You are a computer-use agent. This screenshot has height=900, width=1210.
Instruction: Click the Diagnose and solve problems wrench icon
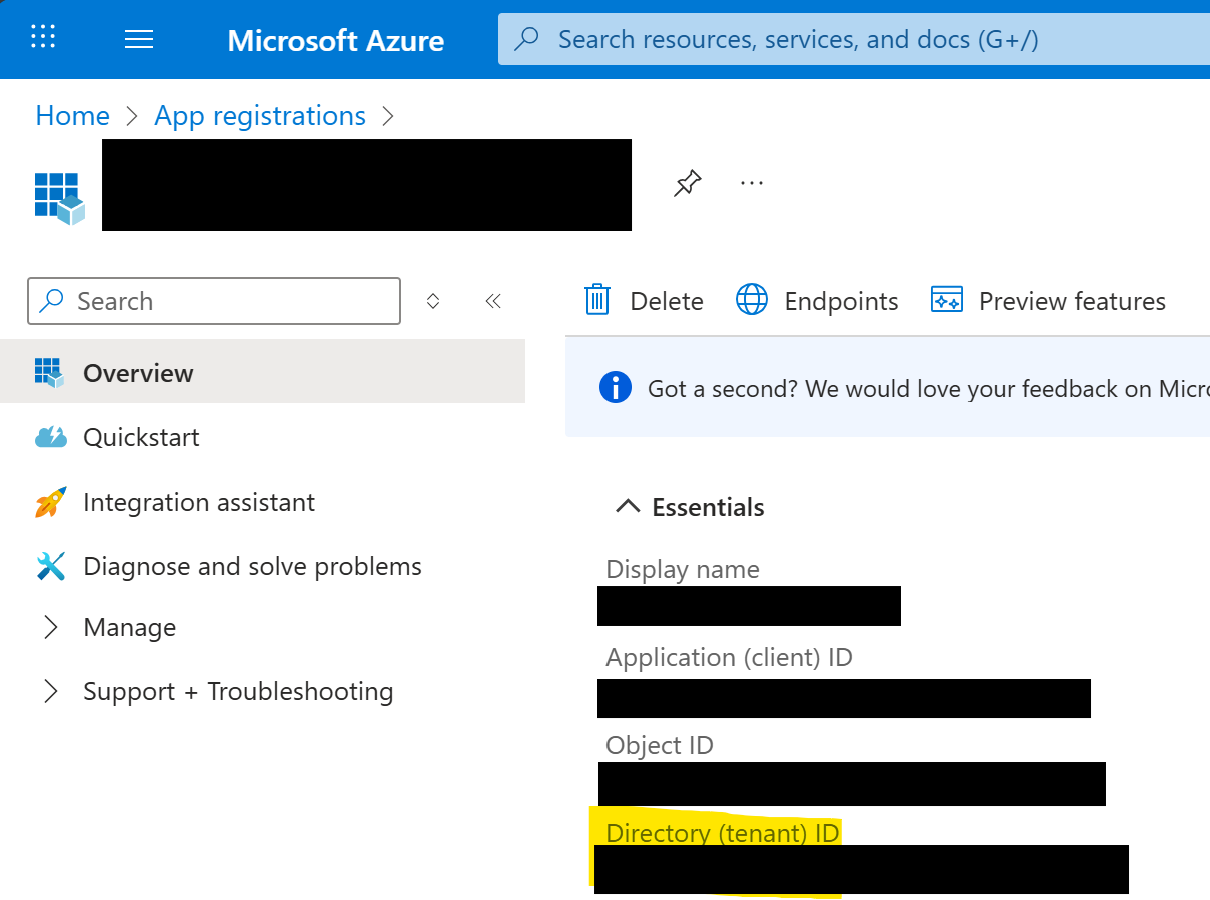click(47, 565)
